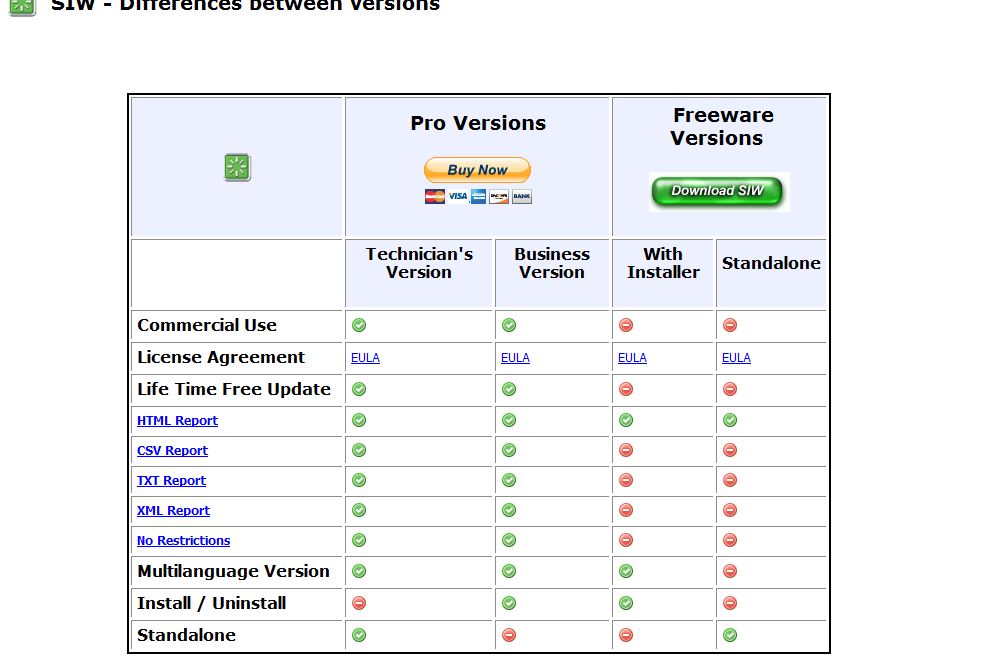Click the Business Version column header
The image size is (990, 671).
pyautogui.click(x=552, y=263)
